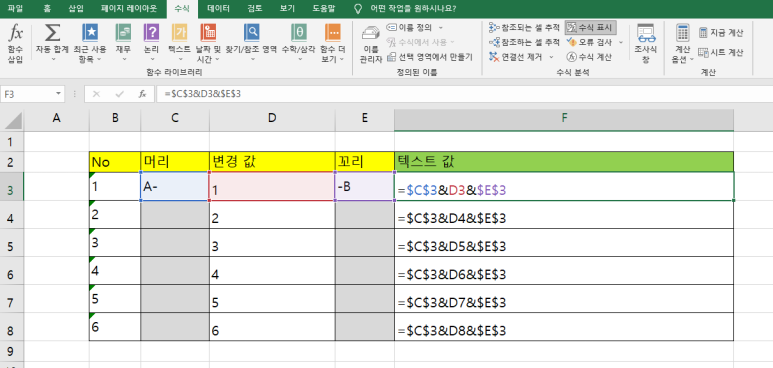This screenshot has height=368, width=773.
Task: Open the 파일 File tab
Action: pos(15,8)
